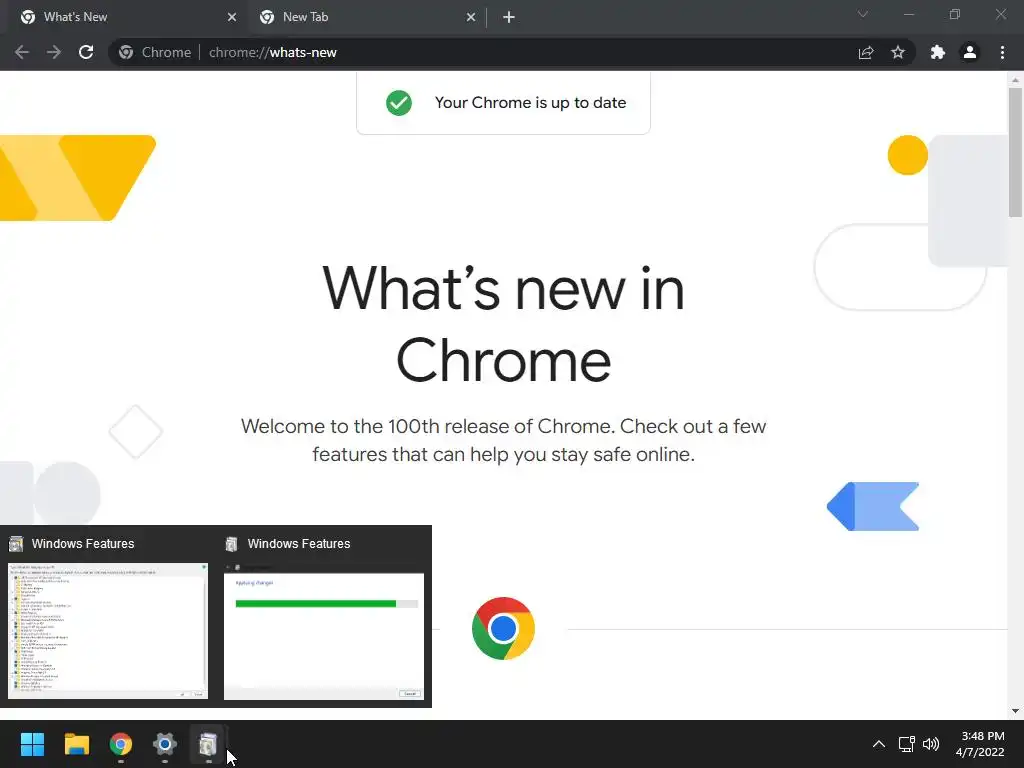Click the scrollbar up arrow
The width and height of the screenshot is (1024, 768).
(x=1015, y=80)
